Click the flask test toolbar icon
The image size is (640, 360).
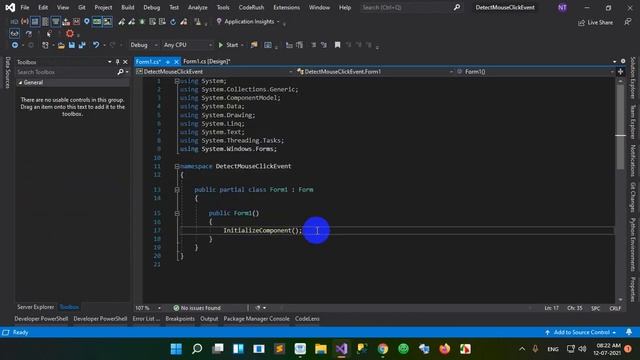[x=198, y=22]
